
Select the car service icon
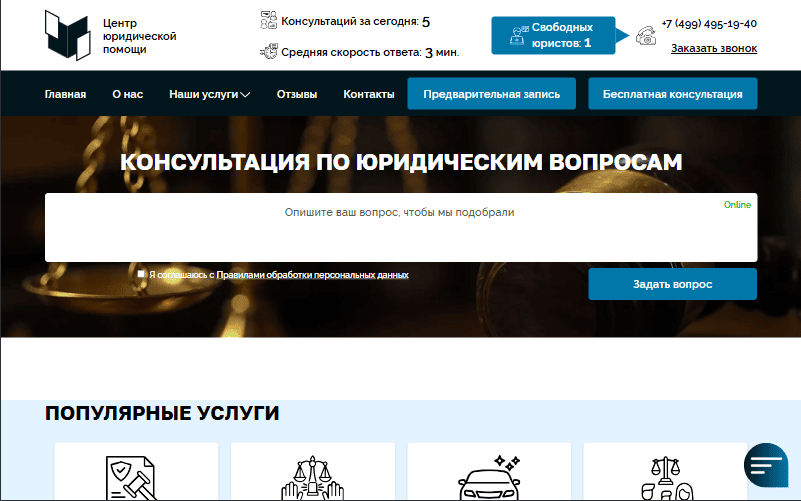click(488, 478)
